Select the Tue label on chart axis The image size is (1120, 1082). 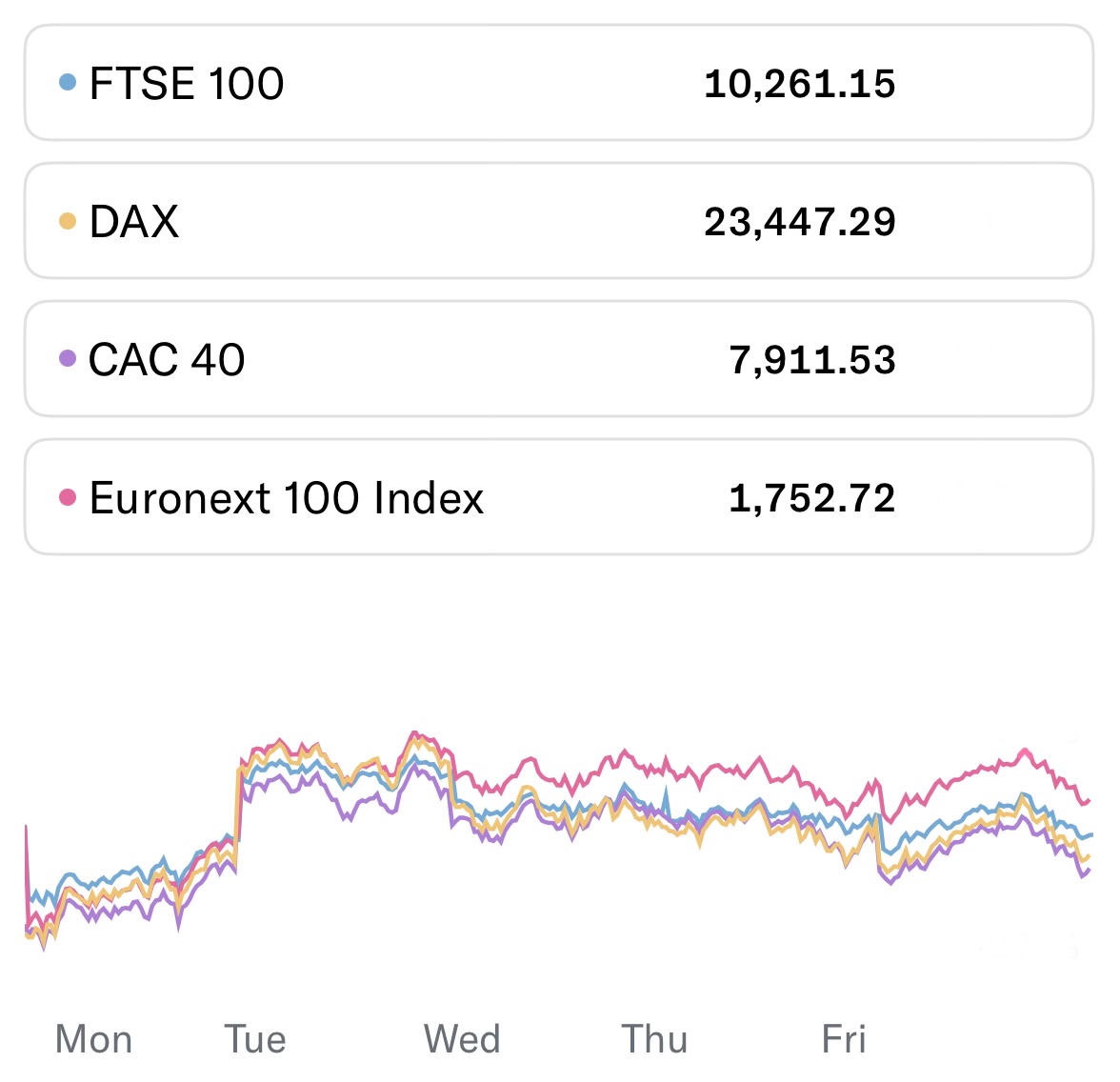(255, 1039)
